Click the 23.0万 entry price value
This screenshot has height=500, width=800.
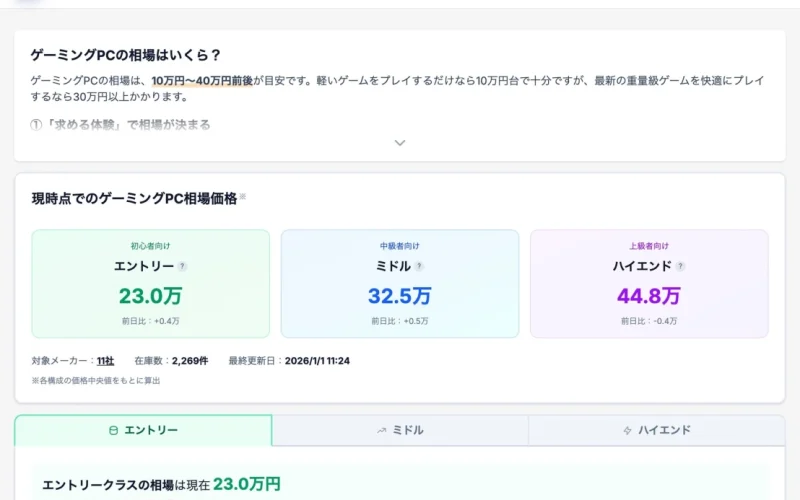tap(150, 295)
